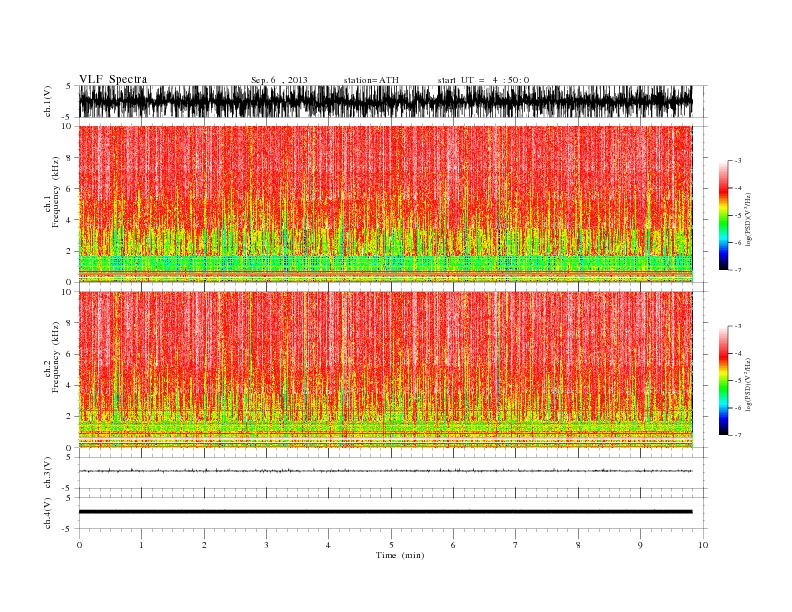Click the ch.2 spectrogram color scale bar

coord(723,380)
